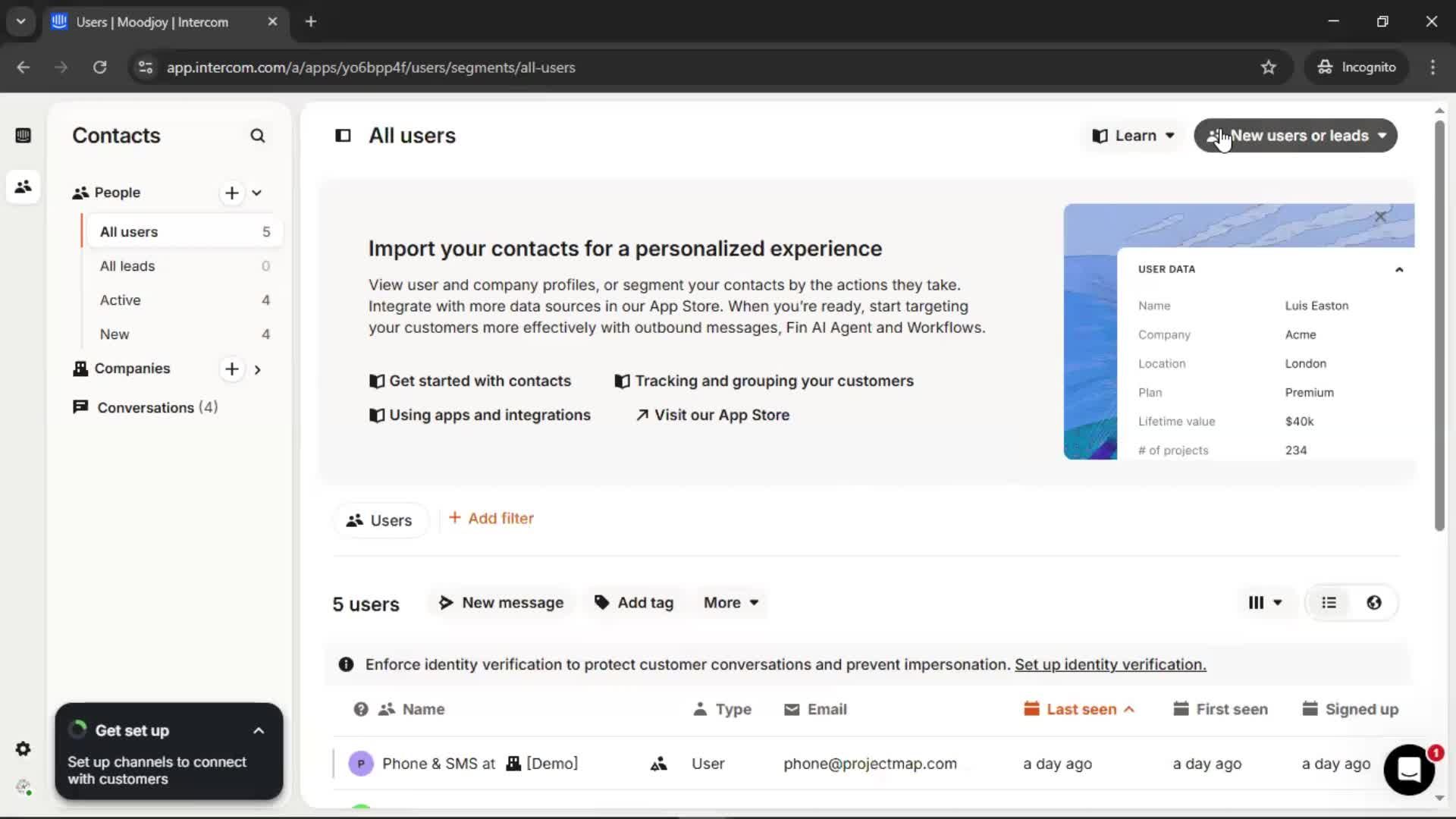
Task: Go back in the browser
Action: [24, 67]
